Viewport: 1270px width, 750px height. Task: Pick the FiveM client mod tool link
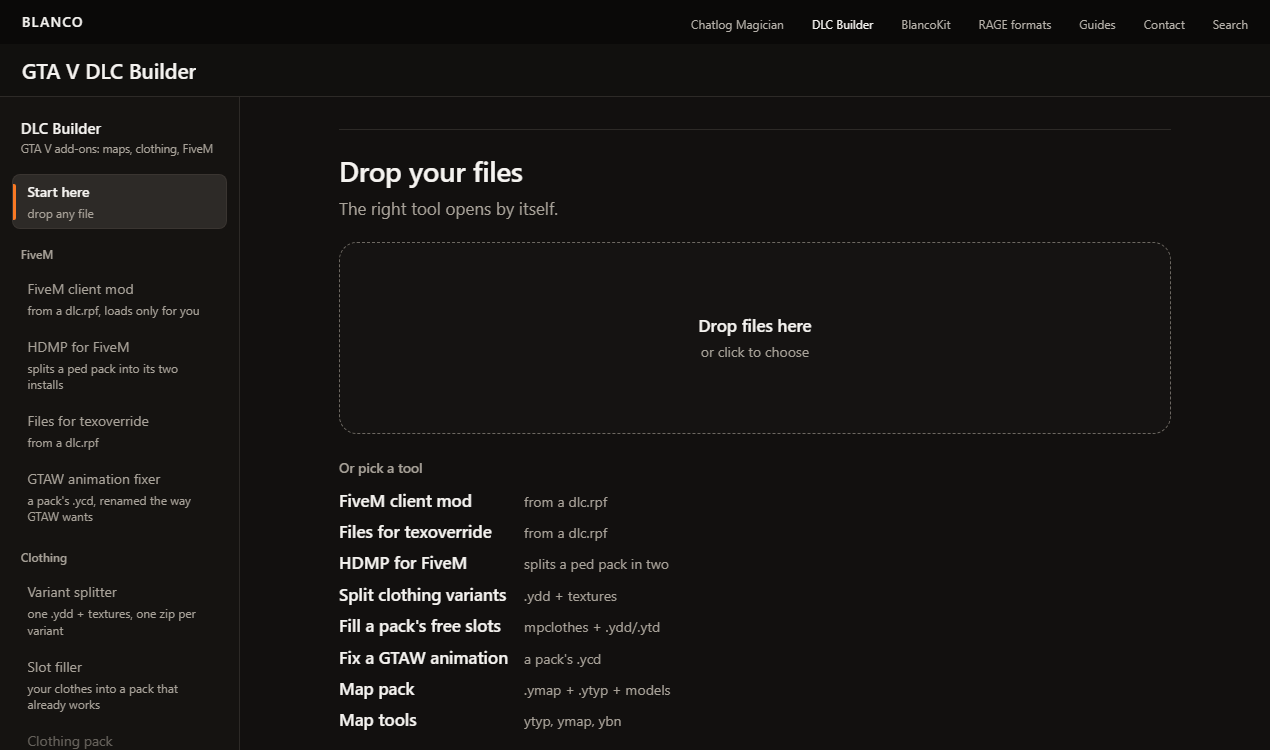tap(405, 501)
